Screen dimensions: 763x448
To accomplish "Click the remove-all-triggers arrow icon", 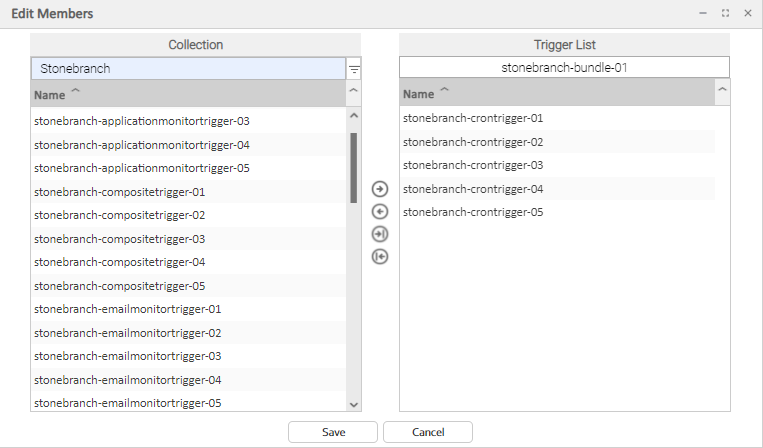I will 380,257.
